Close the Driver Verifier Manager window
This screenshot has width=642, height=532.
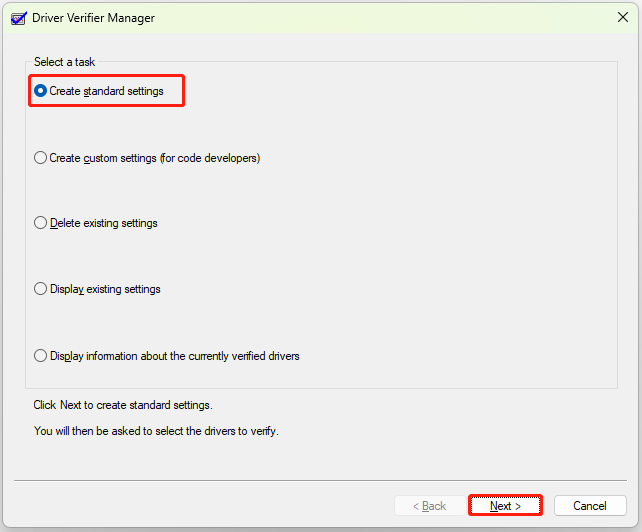(623, 17)
